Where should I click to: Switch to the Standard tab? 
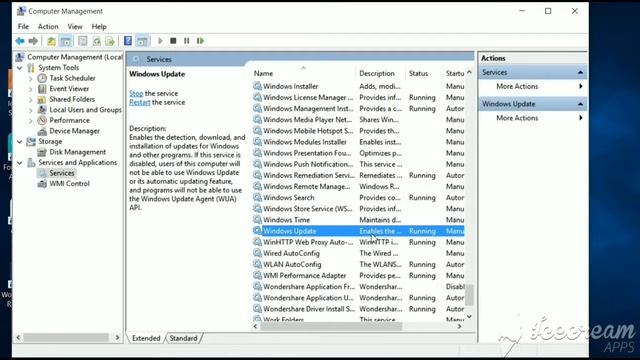[x=183, y=338]
